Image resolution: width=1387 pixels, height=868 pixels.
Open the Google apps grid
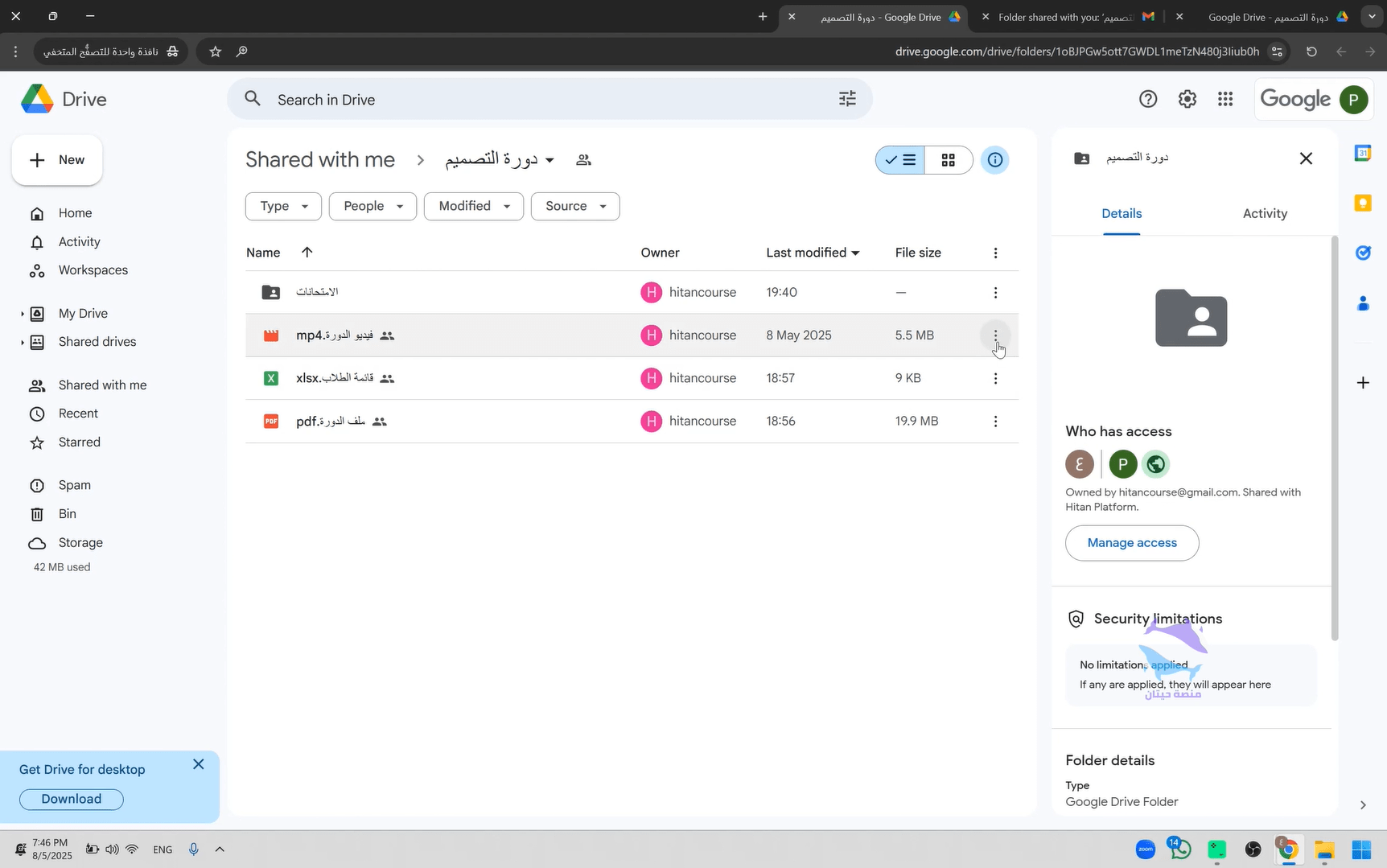[x=1225, y=99]
